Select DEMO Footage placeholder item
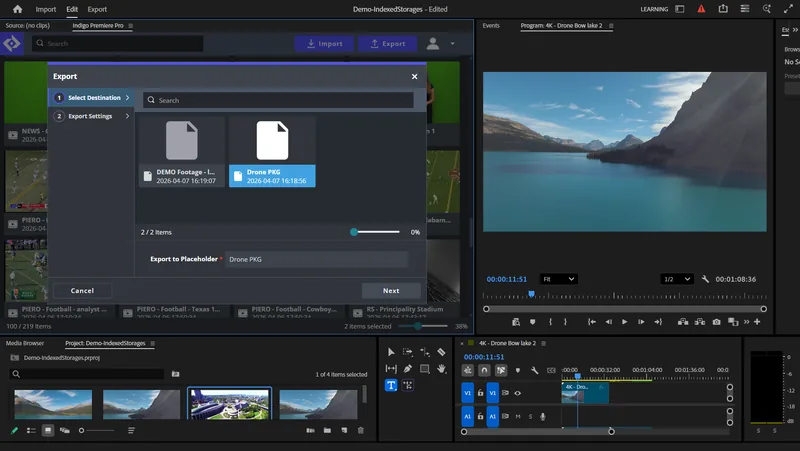800x451 pixels. [x=182, y=152]
